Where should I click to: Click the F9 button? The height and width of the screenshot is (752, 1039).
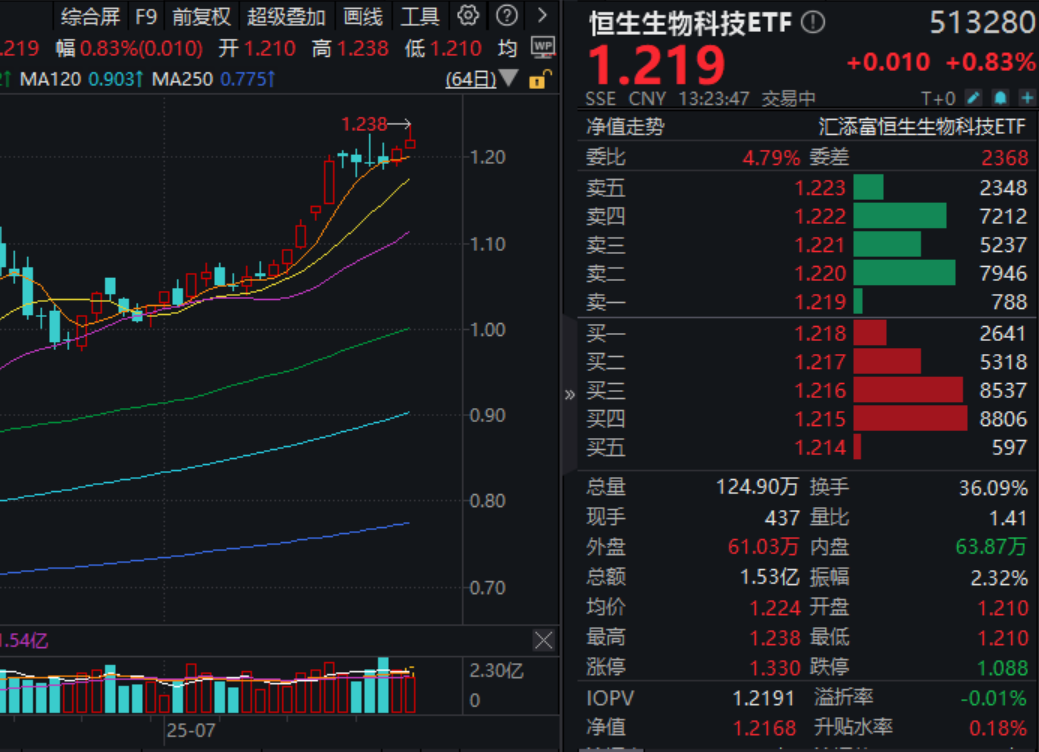pyautogui.click(x=147, y=15)
